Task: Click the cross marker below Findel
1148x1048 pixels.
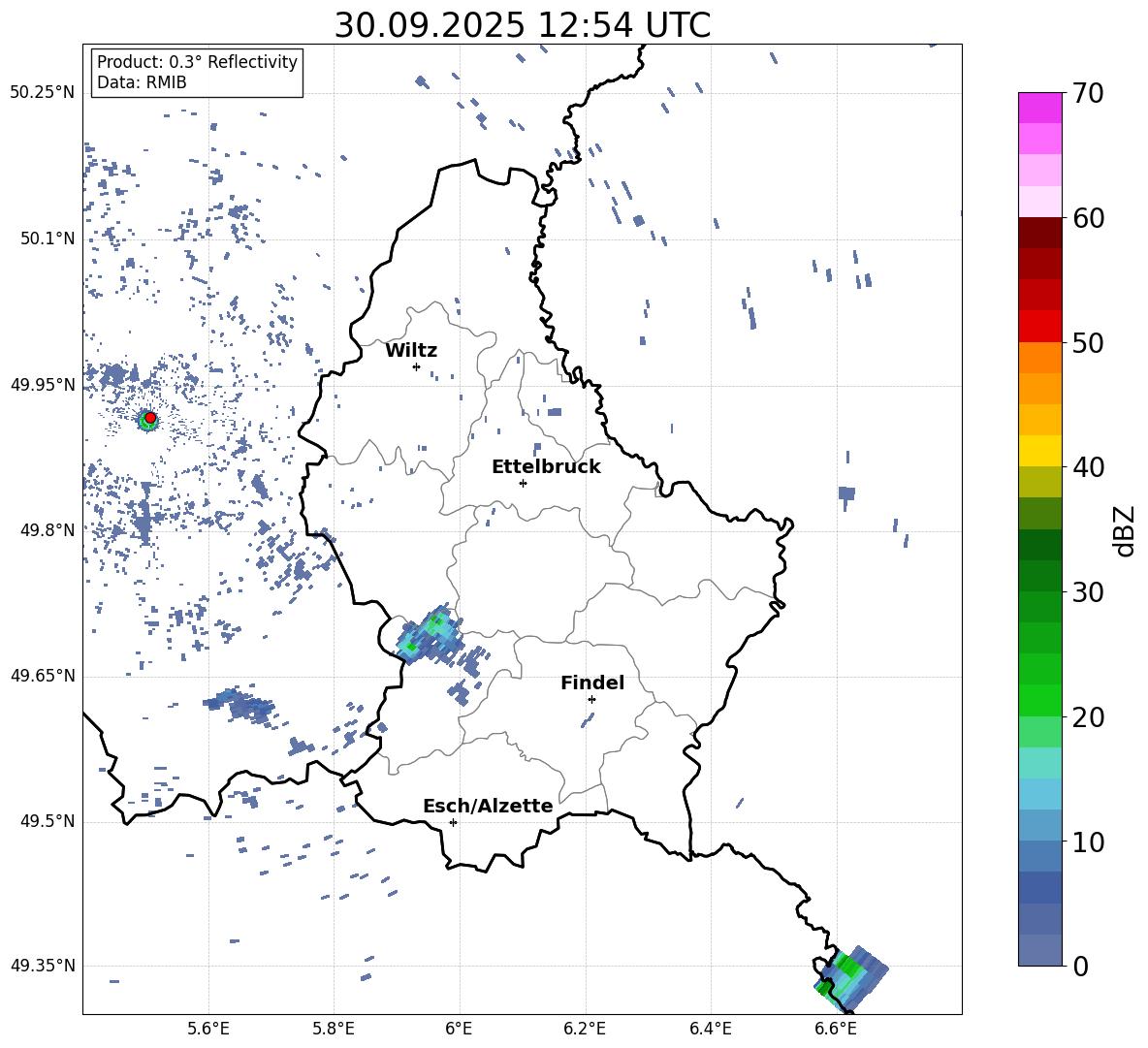Action: pyautogui.click(x=591, y=700)
